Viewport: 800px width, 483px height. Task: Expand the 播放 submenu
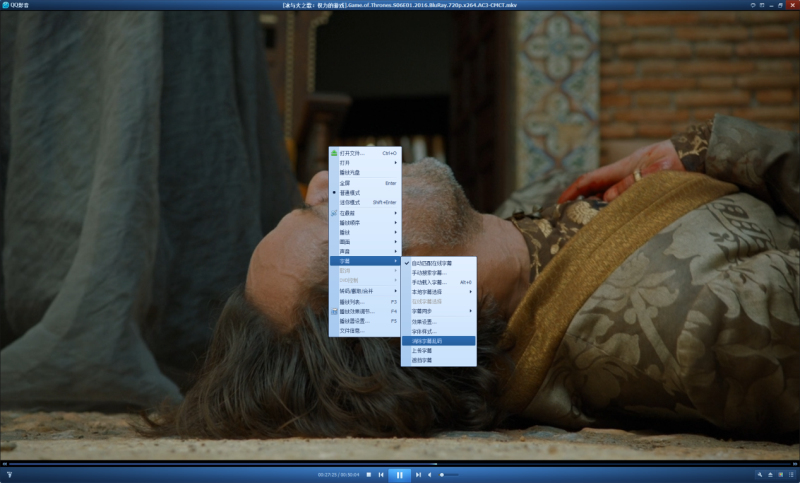pos(365,233)
